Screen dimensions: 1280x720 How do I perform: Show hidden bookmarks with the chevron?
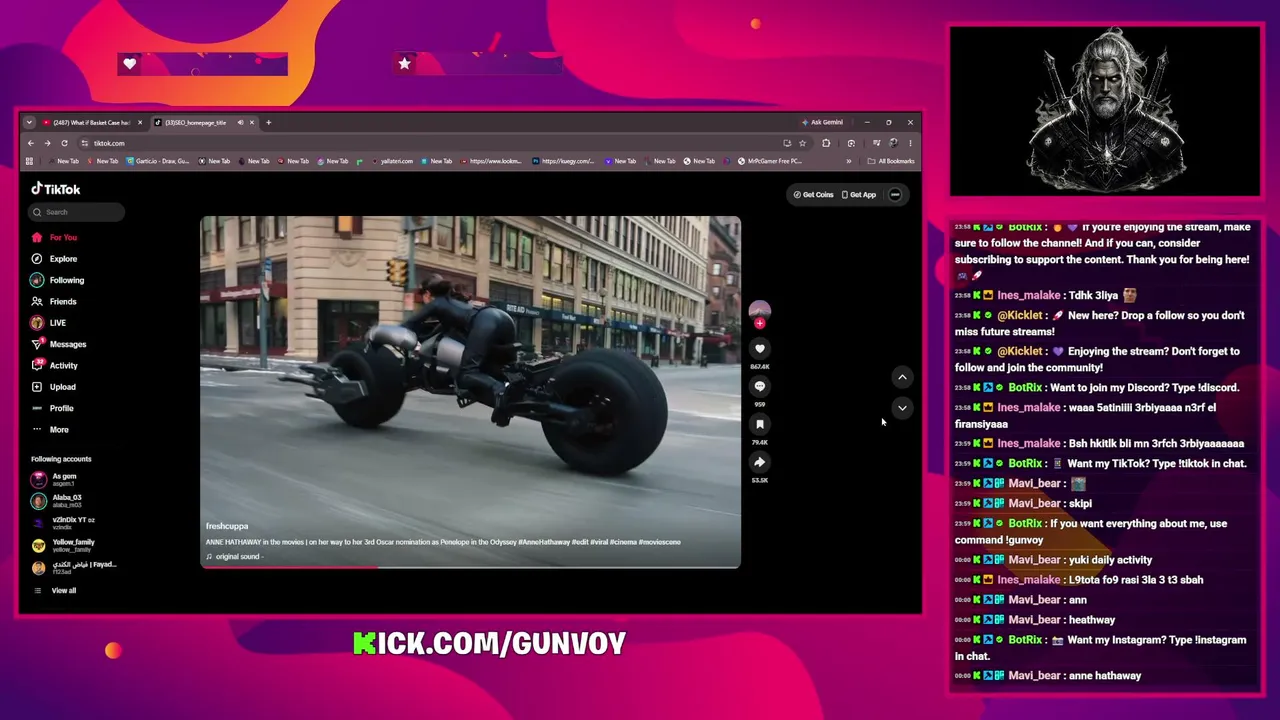pyautogui.click(x=849, y=161)
